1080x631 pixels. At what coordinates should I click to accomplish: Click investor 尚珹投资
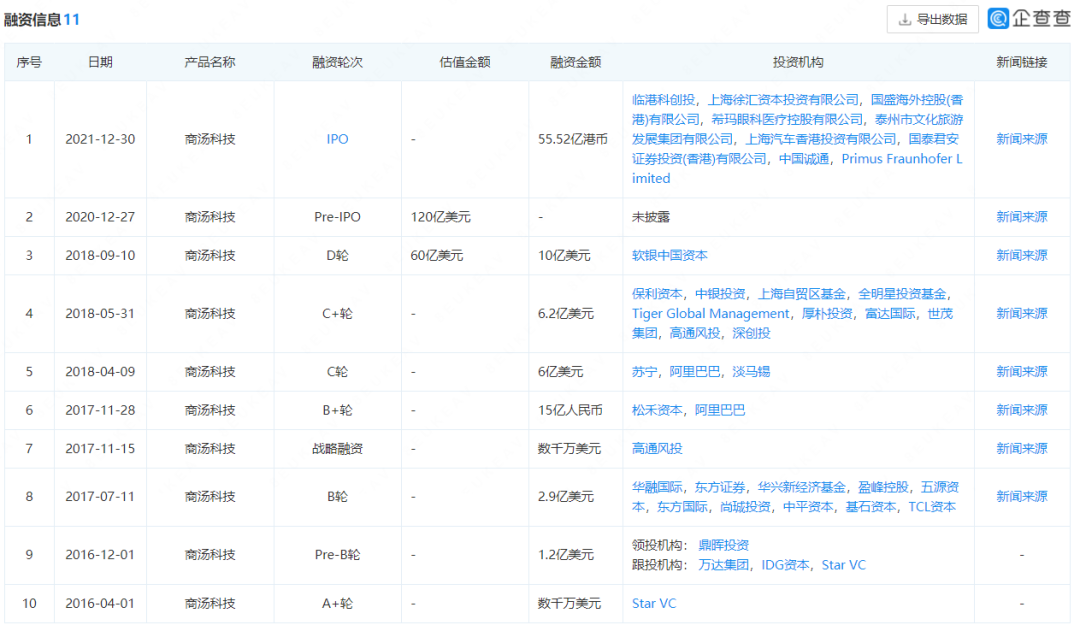745,507
